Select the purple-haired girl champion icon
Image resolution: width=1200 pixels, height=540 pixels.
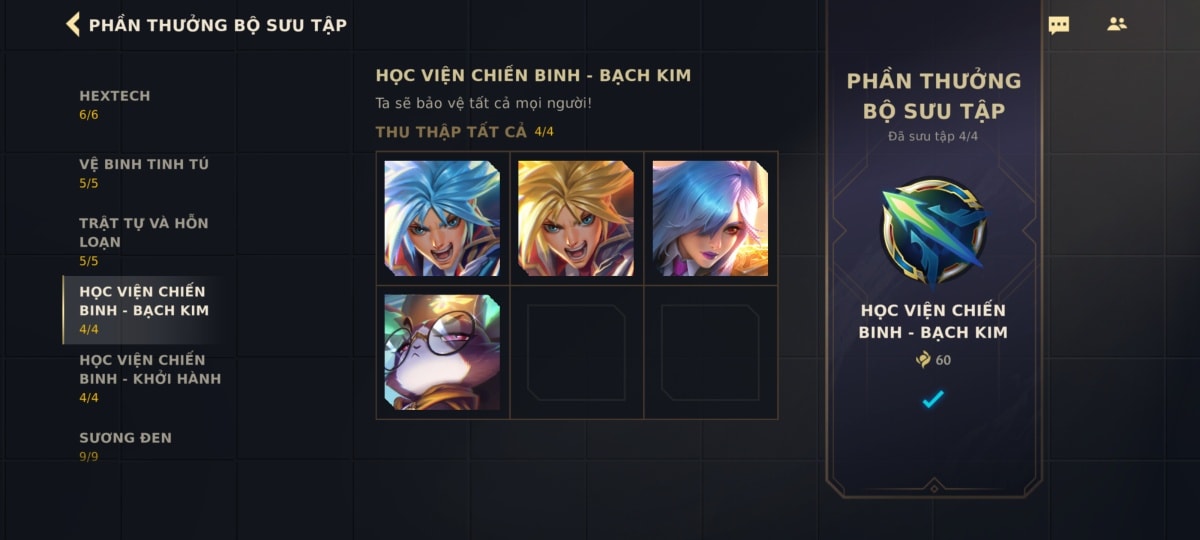click(710, 218)
